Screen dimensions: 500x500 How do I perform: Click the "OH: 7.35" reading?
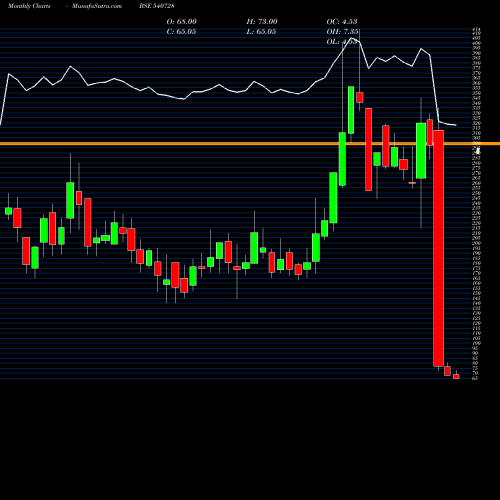pyautogui.click(x=342, y=32)
